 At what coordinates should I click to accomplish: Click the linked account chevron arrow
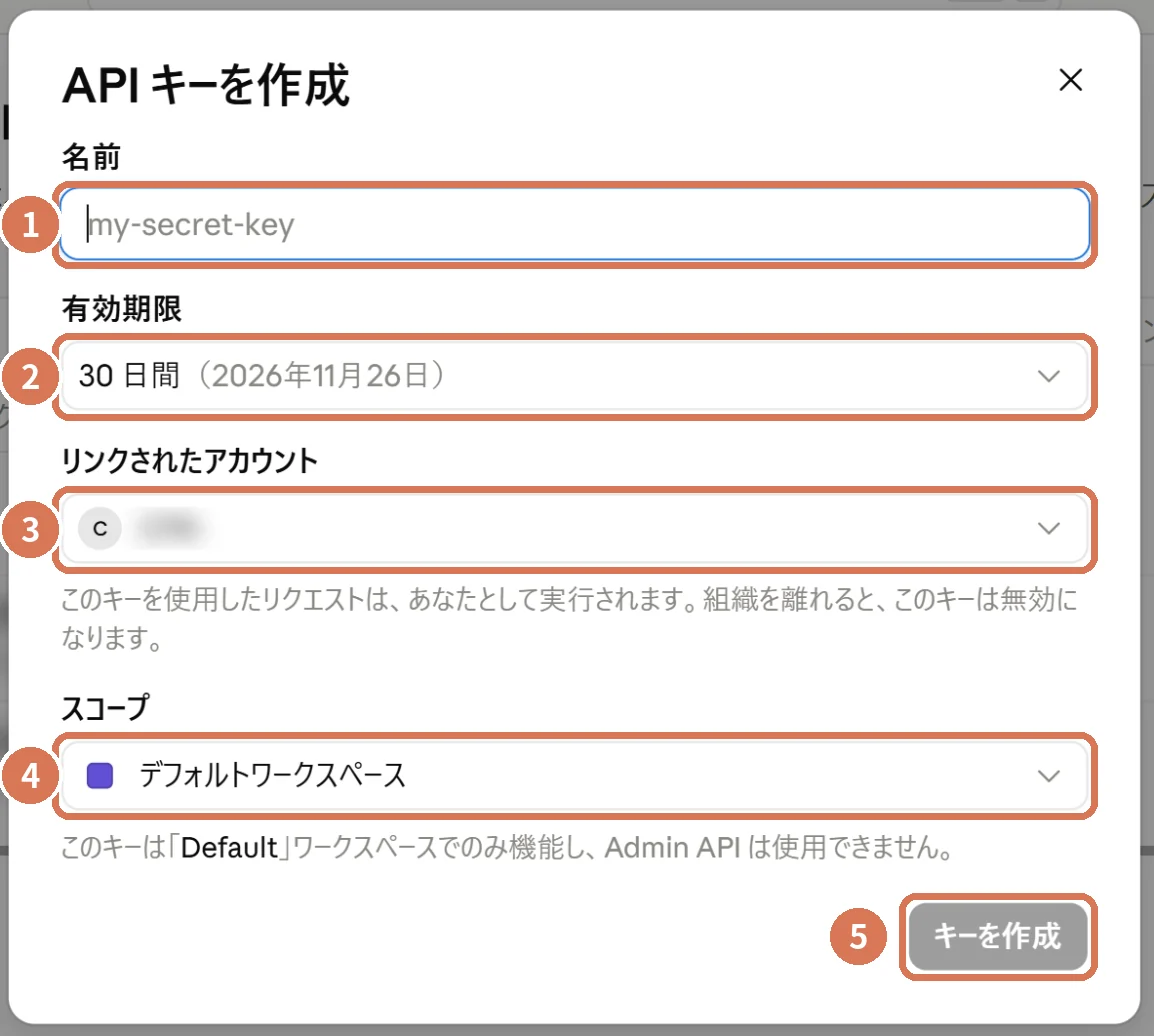[1048, 528]
